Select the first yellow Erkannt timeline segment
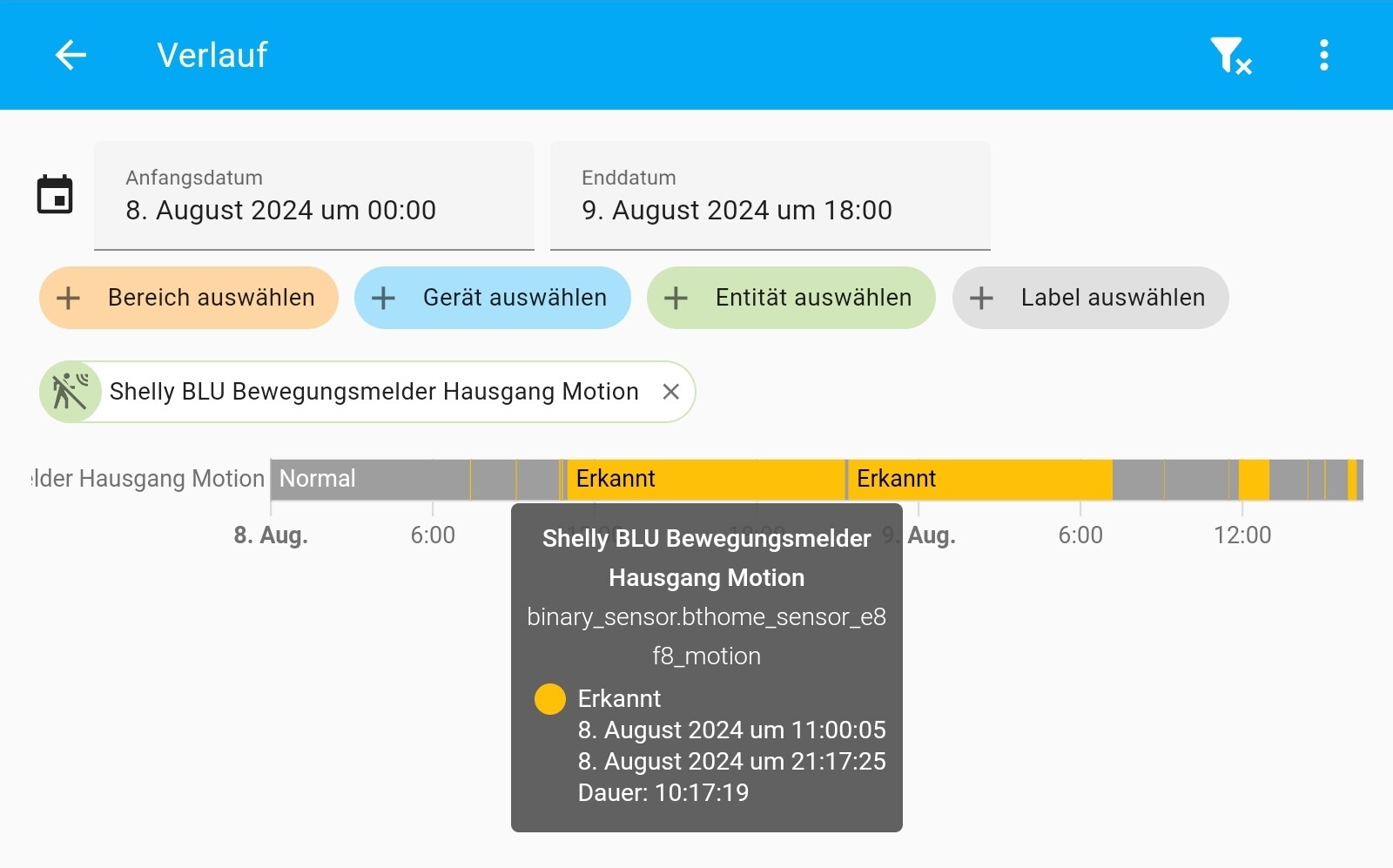This screenshot has width=1393, height=868. 706,479
